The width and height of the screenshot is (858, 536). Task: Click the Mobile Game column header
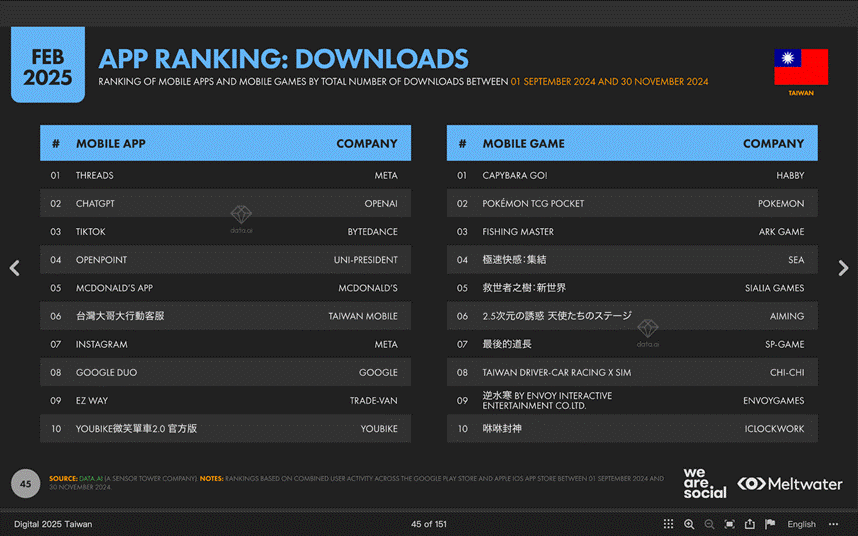tap(523, 143)
